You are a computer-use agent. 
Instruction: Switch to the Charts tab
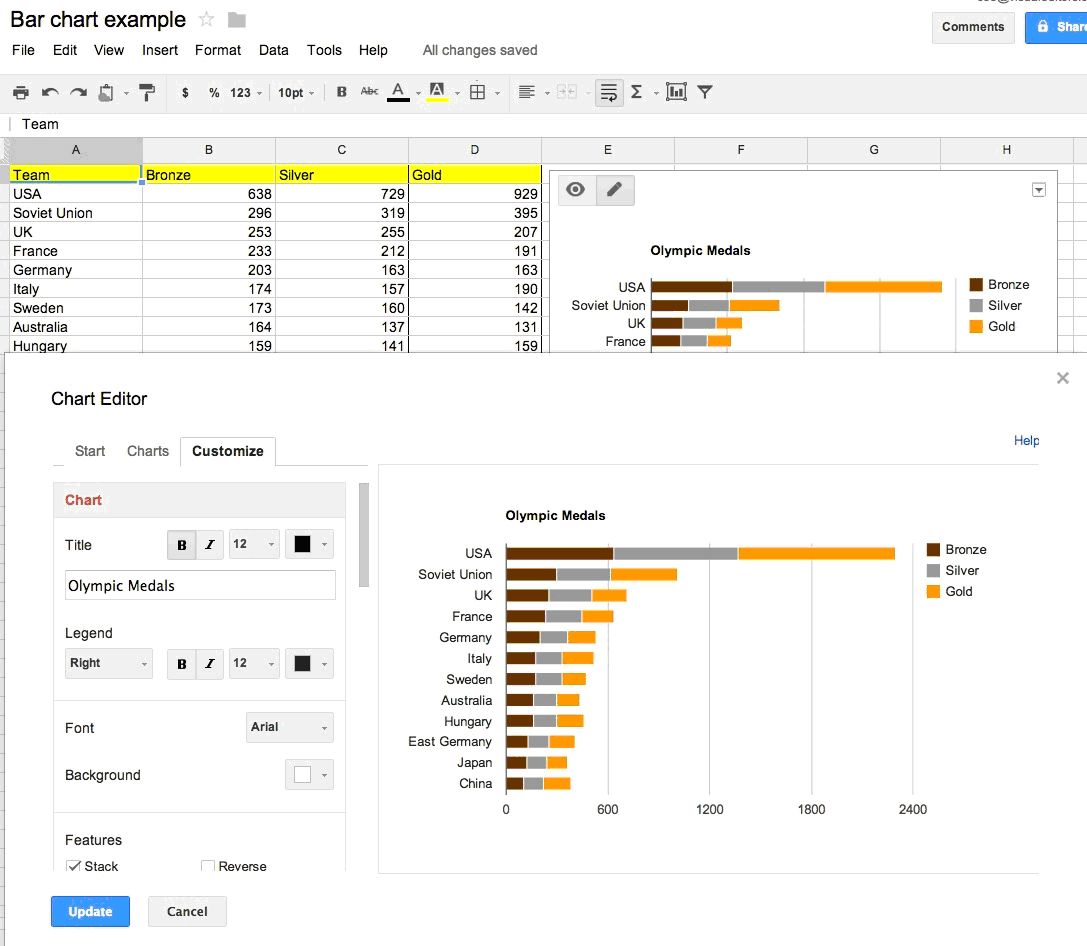tap(148, 451)
